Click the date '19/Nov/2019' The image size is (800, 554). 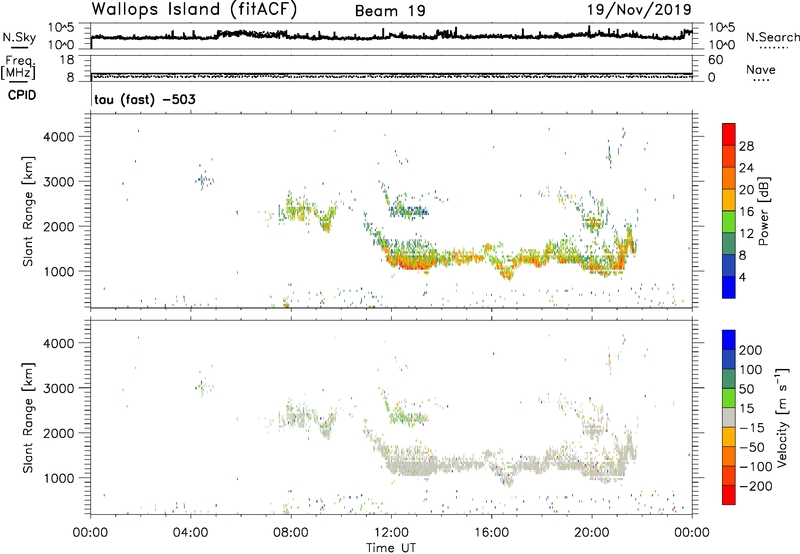[639, 10]
